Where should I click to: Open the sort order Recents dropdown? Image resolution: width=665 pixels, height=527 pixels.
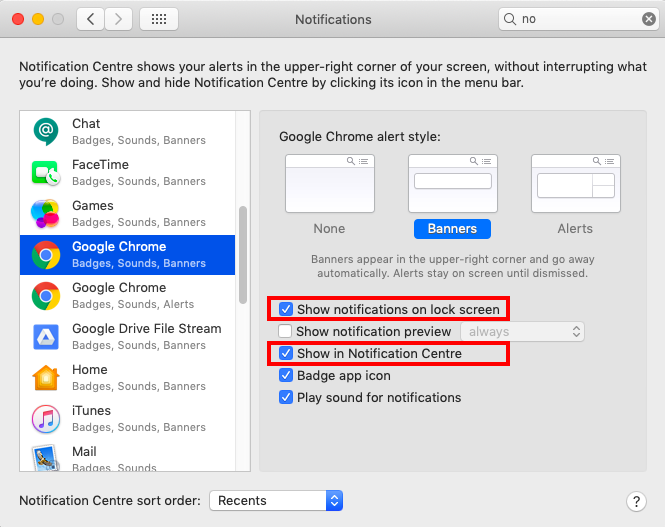(276, 501)
